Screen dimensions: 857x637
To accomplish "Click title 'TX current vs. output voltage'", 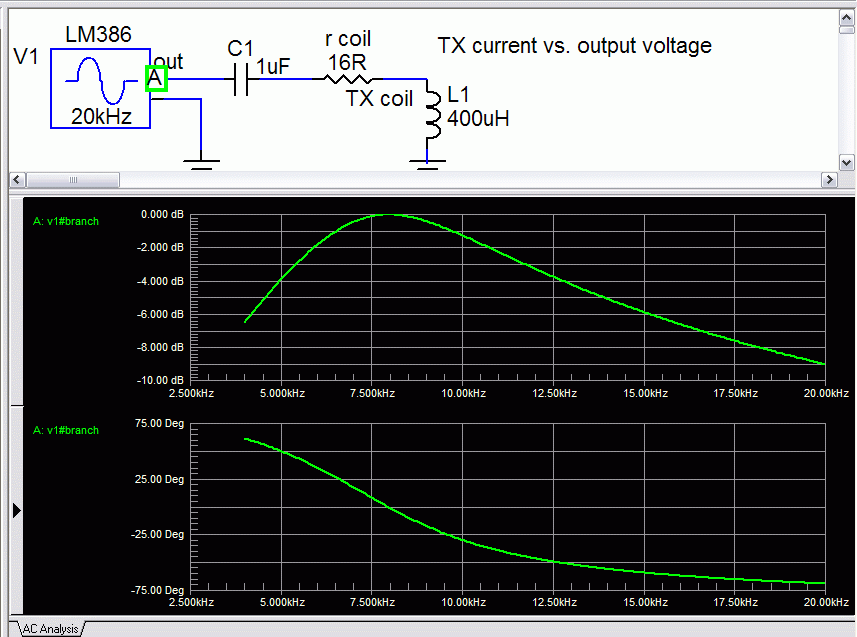I will click(574, 46).
